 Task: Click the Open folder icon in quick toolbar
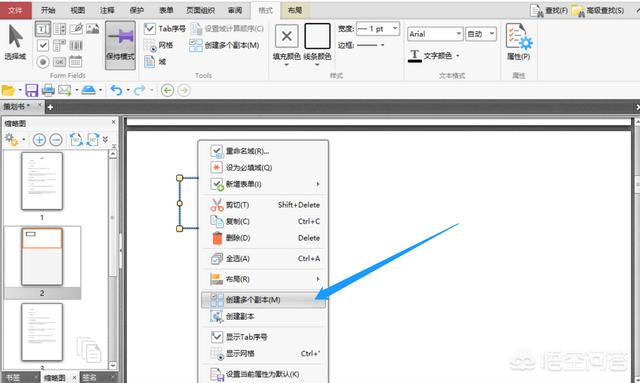point(8,90)
